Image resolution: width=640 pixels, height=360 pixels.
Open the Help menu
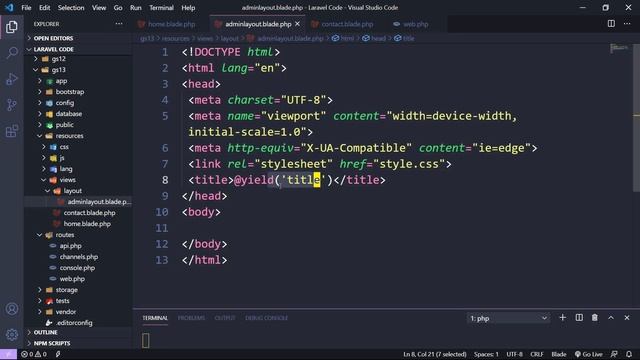[188, 8]
